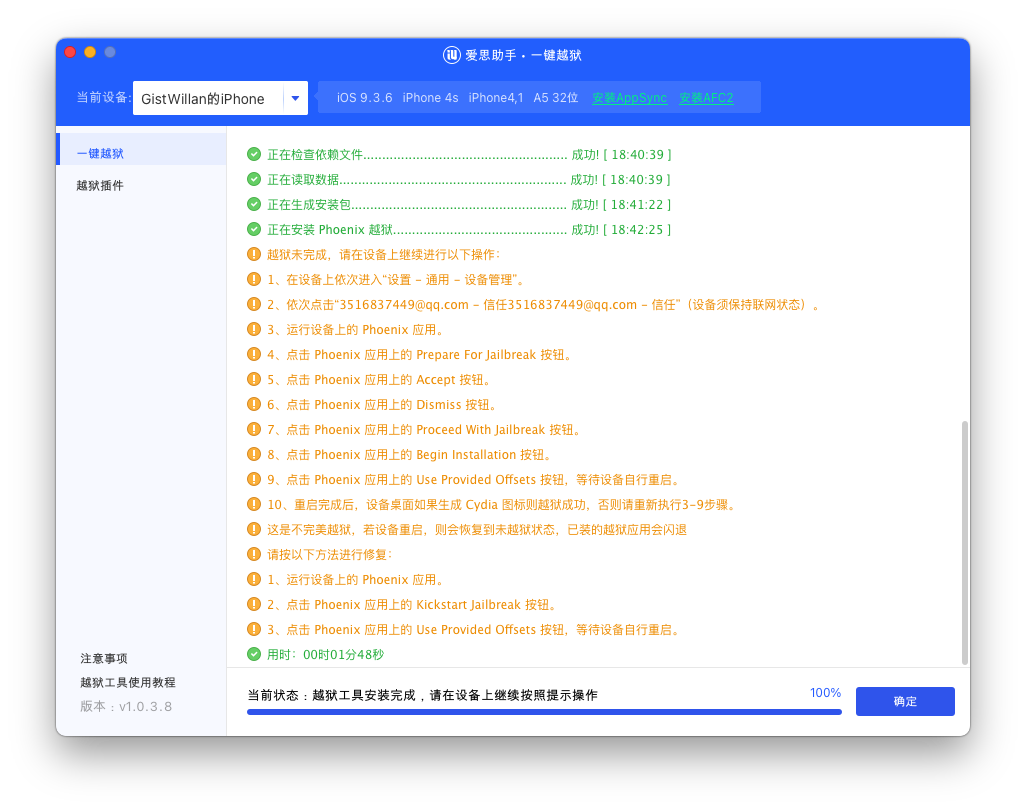Click the iPhone 4s device name text
This screenshot has height=810, width=1026.
point(431,97)
